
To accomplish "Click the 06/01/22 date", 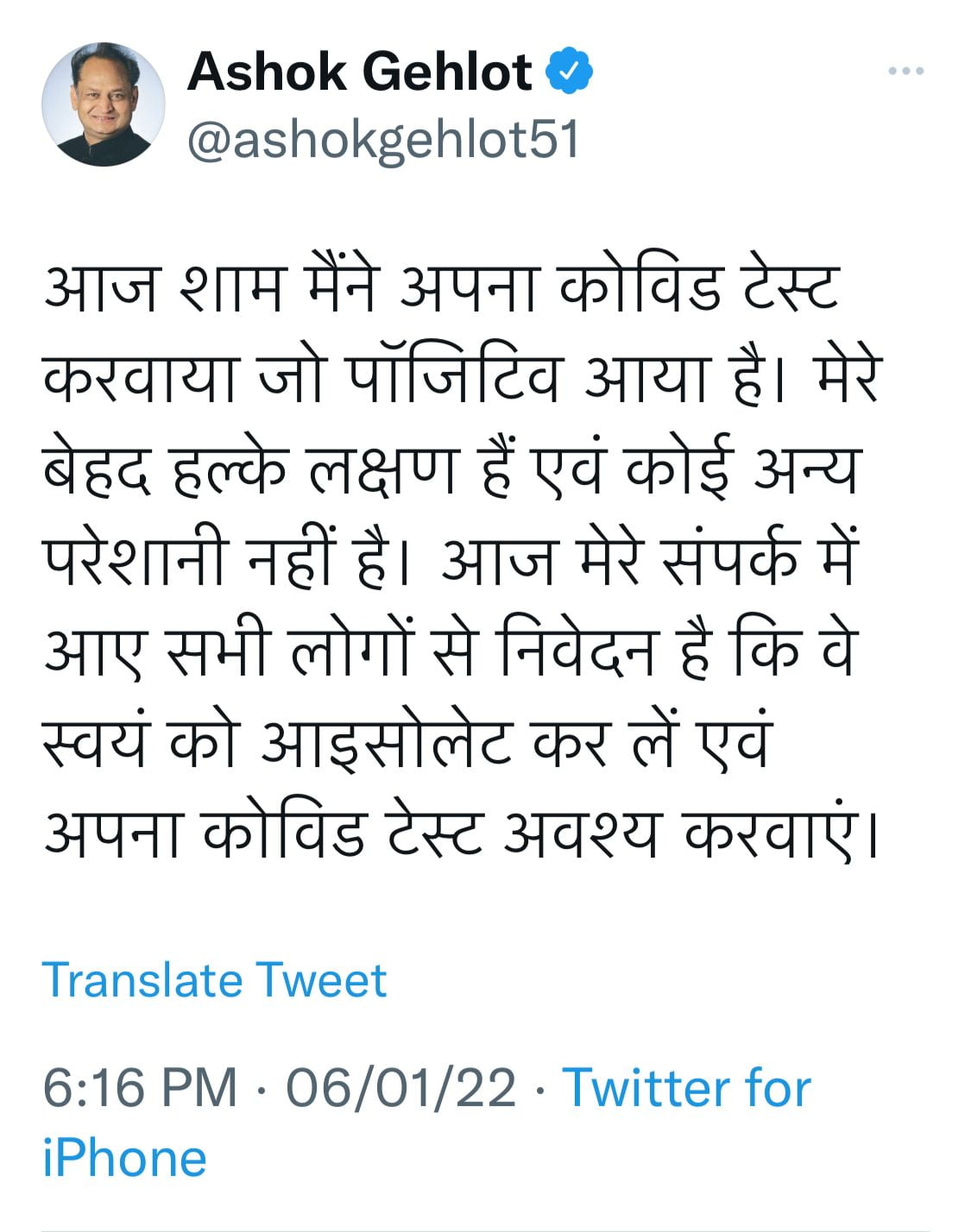I will tap(401, 1087).
